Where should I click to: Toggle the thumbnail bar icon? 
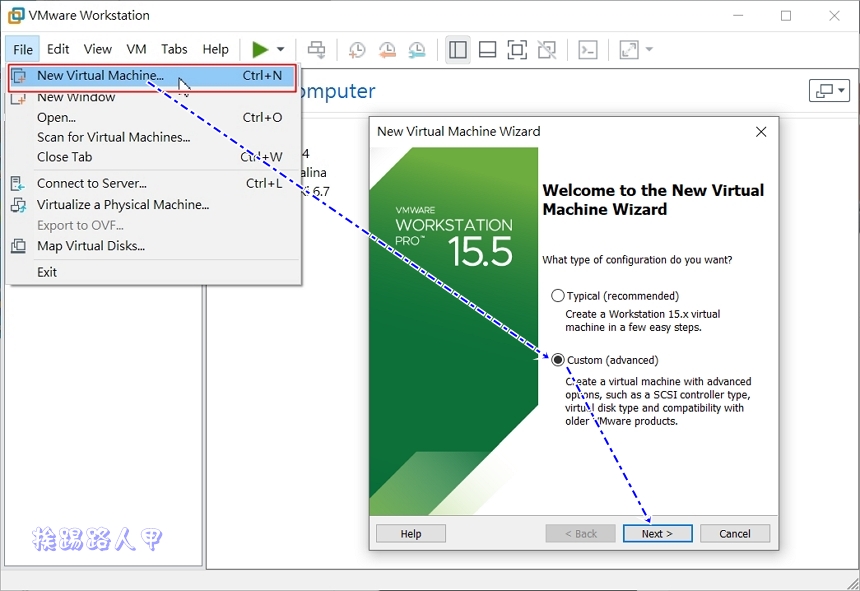tap(487, 49)
